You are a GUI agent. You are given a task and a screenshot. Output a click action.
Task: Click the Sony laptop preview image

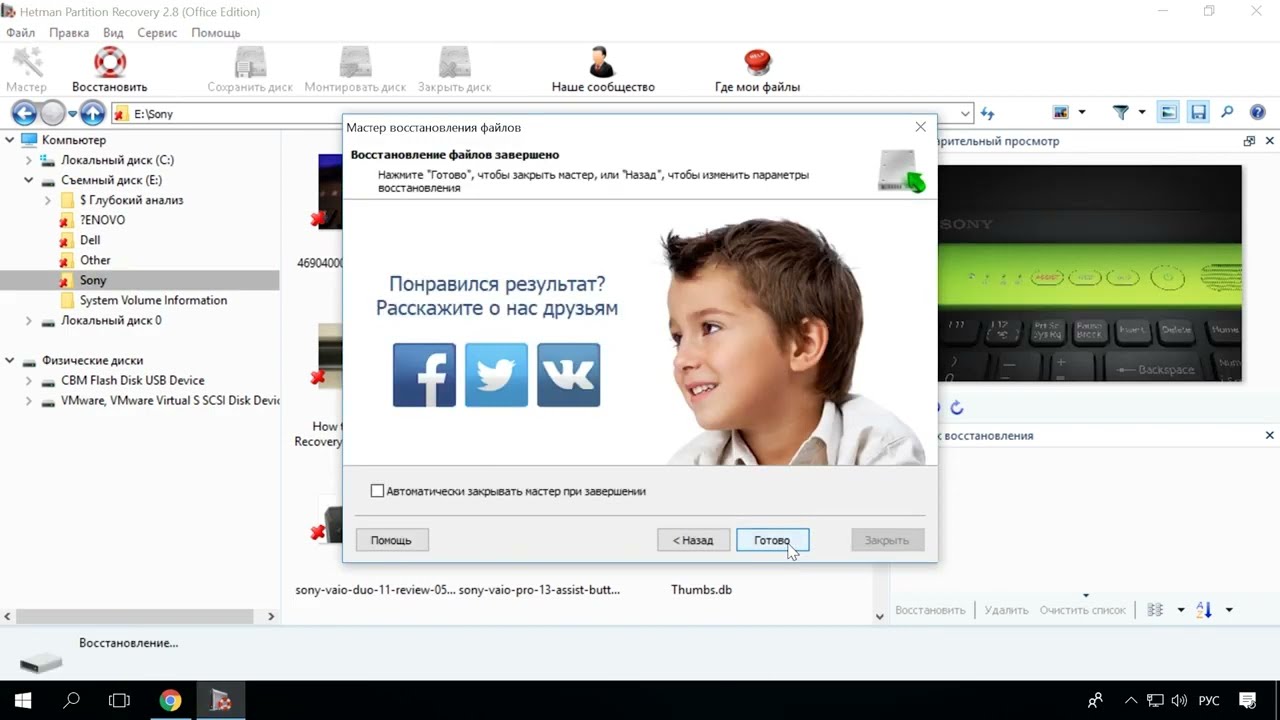pyautogui.click(x=1089, y=273)
